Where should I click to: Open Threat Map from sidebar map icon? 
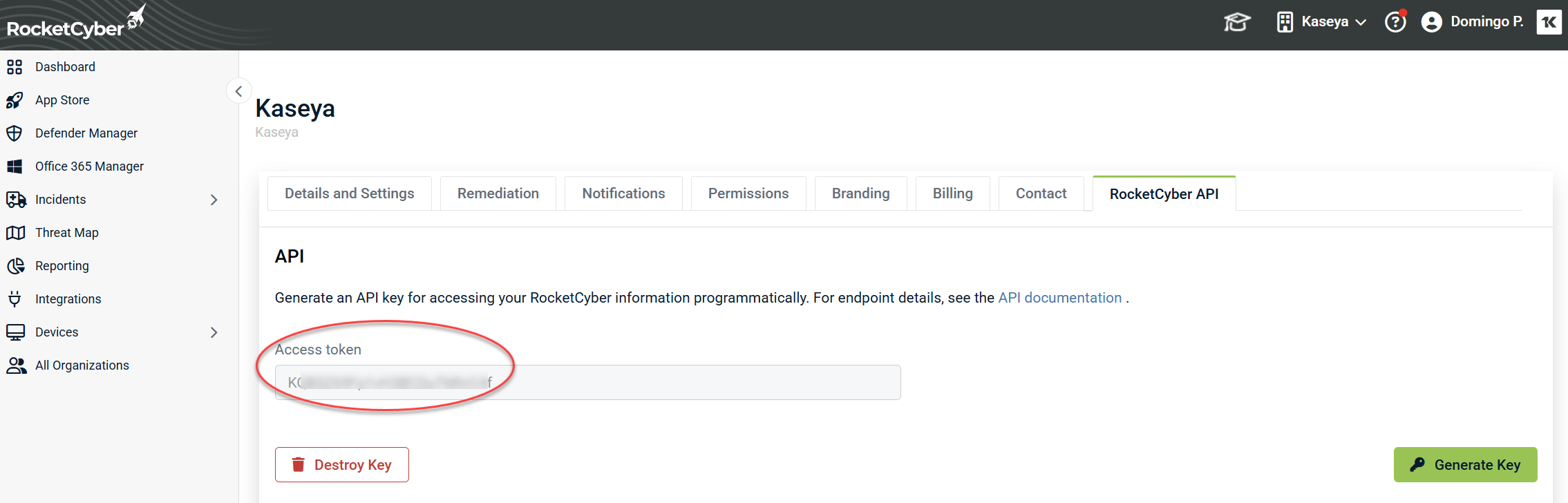point(15,233)
